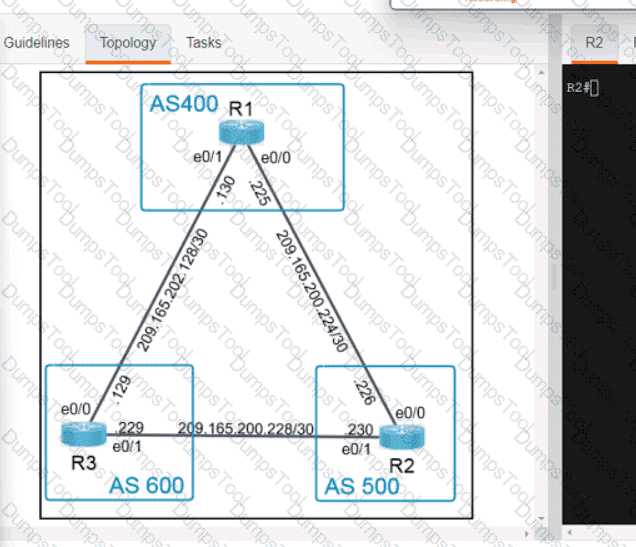
Task: Click the R2# terminal prompt
Action: [580, 88]
